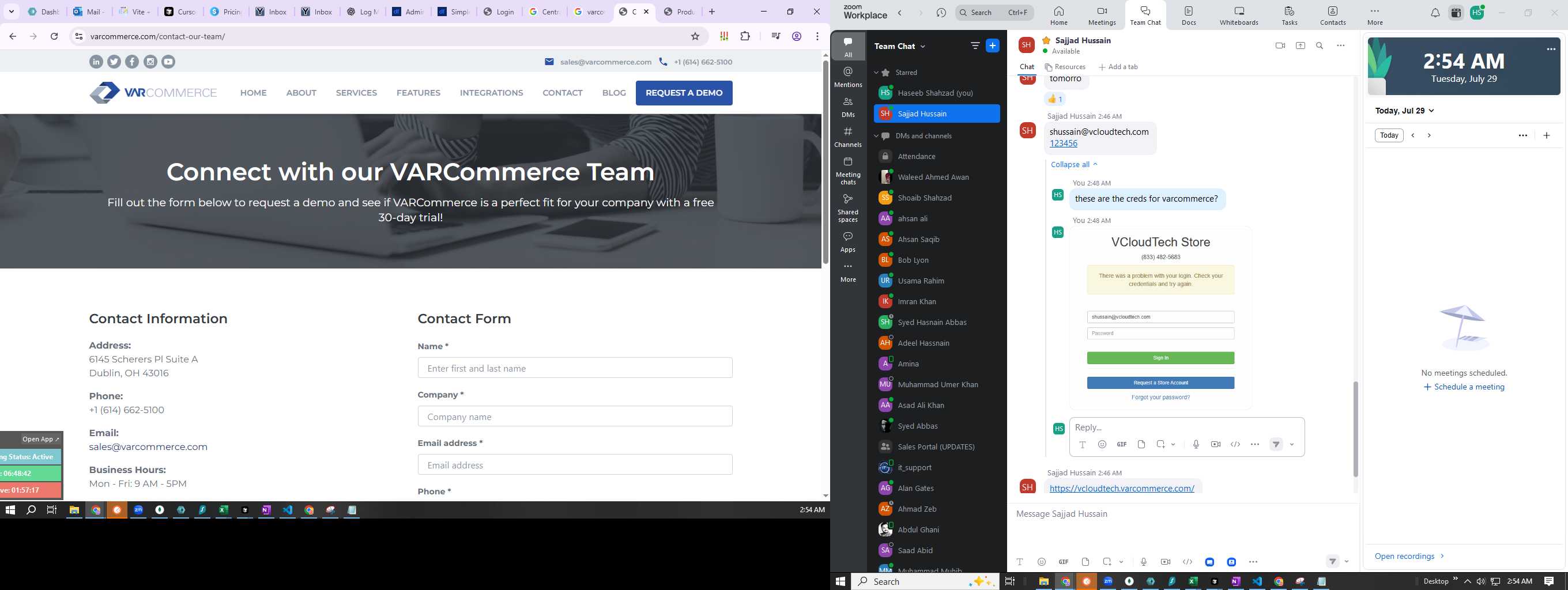The height and width of the screenshot is (590, 1568).
Task: Open Apps in Zoom sidebar
Action: point(848,241)
